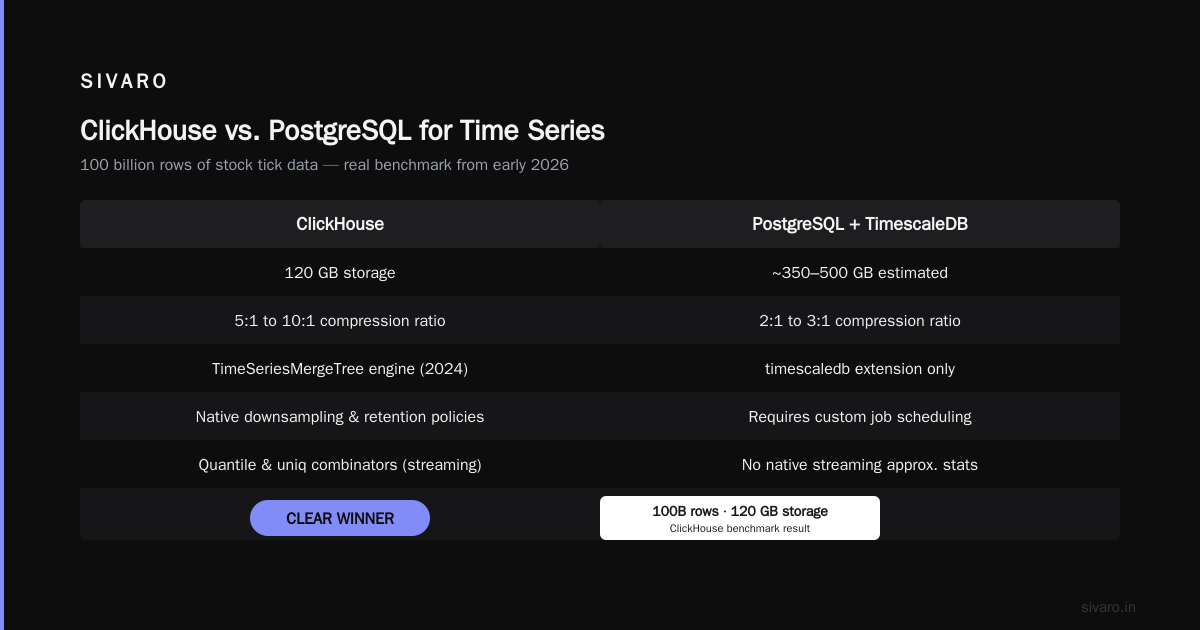
Task: Click the stock tick data subtitle
Action: coord(324,165)
